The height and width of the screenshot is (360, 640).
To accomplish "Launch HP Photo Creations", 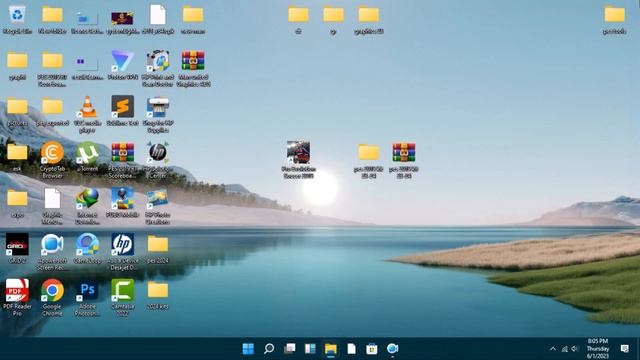I will [158, 198].
